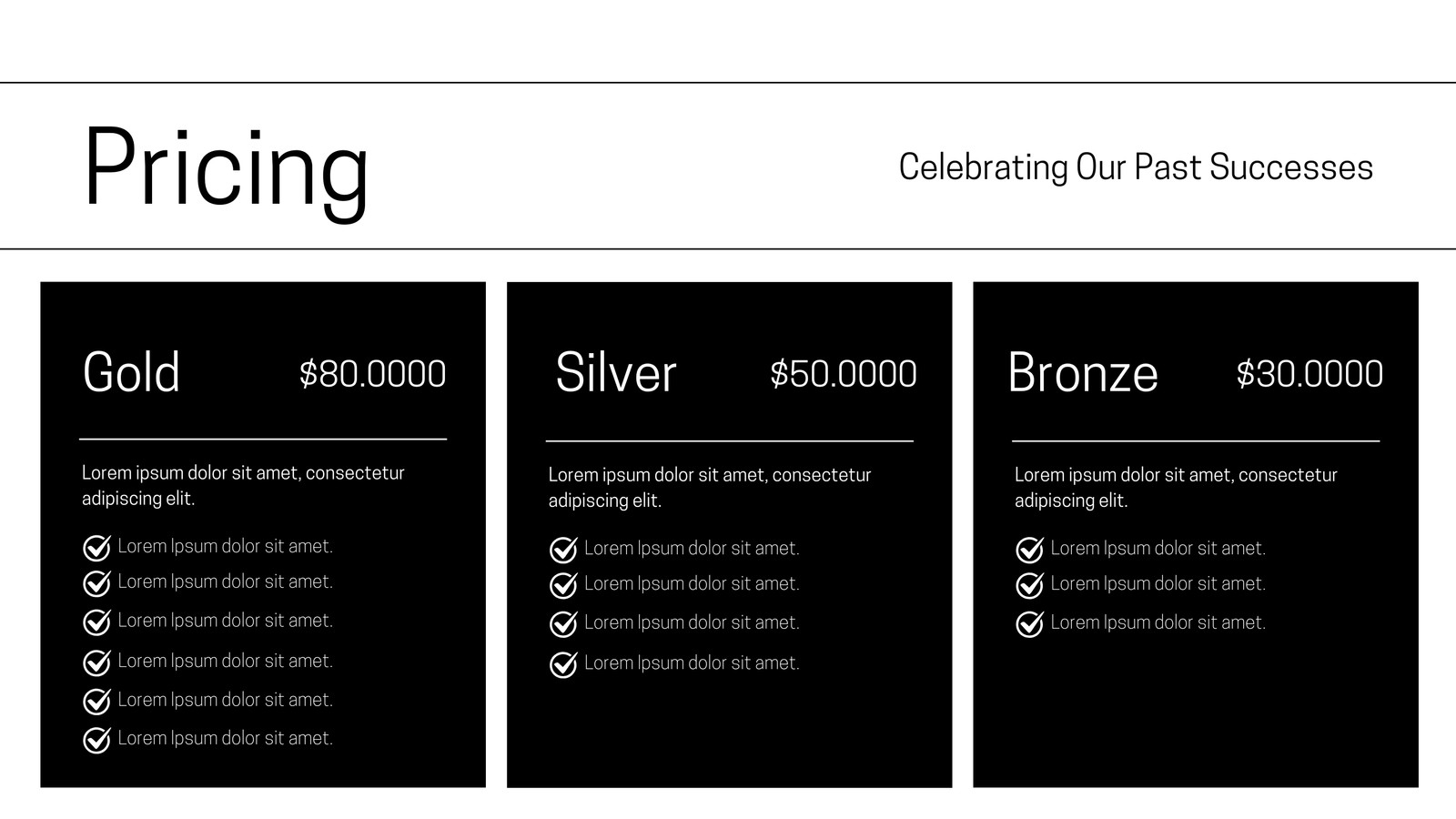1456x819 pixels.
Task: Click the $30.0000 price text
Action: click(1309, 374)
